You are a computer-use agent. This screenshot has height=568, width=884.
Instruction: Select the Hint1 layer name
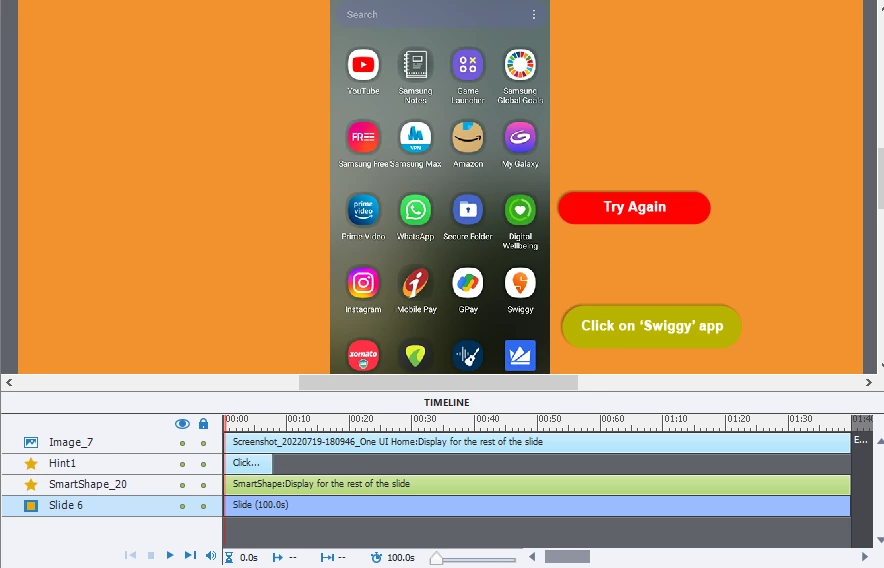[x=62, y=463]
